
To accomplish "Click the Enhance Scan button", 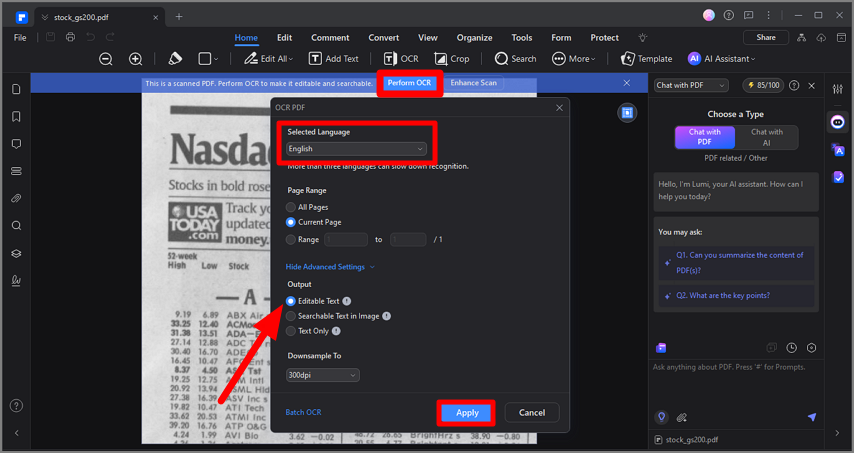I will [473, 83].
